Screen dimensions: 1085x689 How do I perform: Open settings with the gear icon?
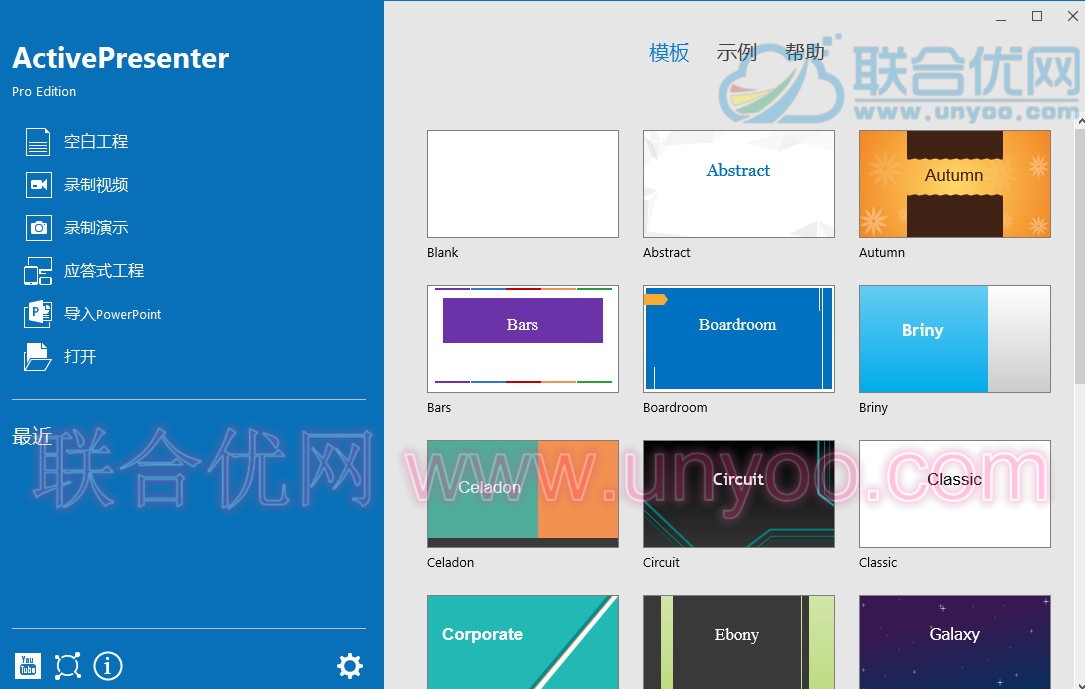(349, 665)
